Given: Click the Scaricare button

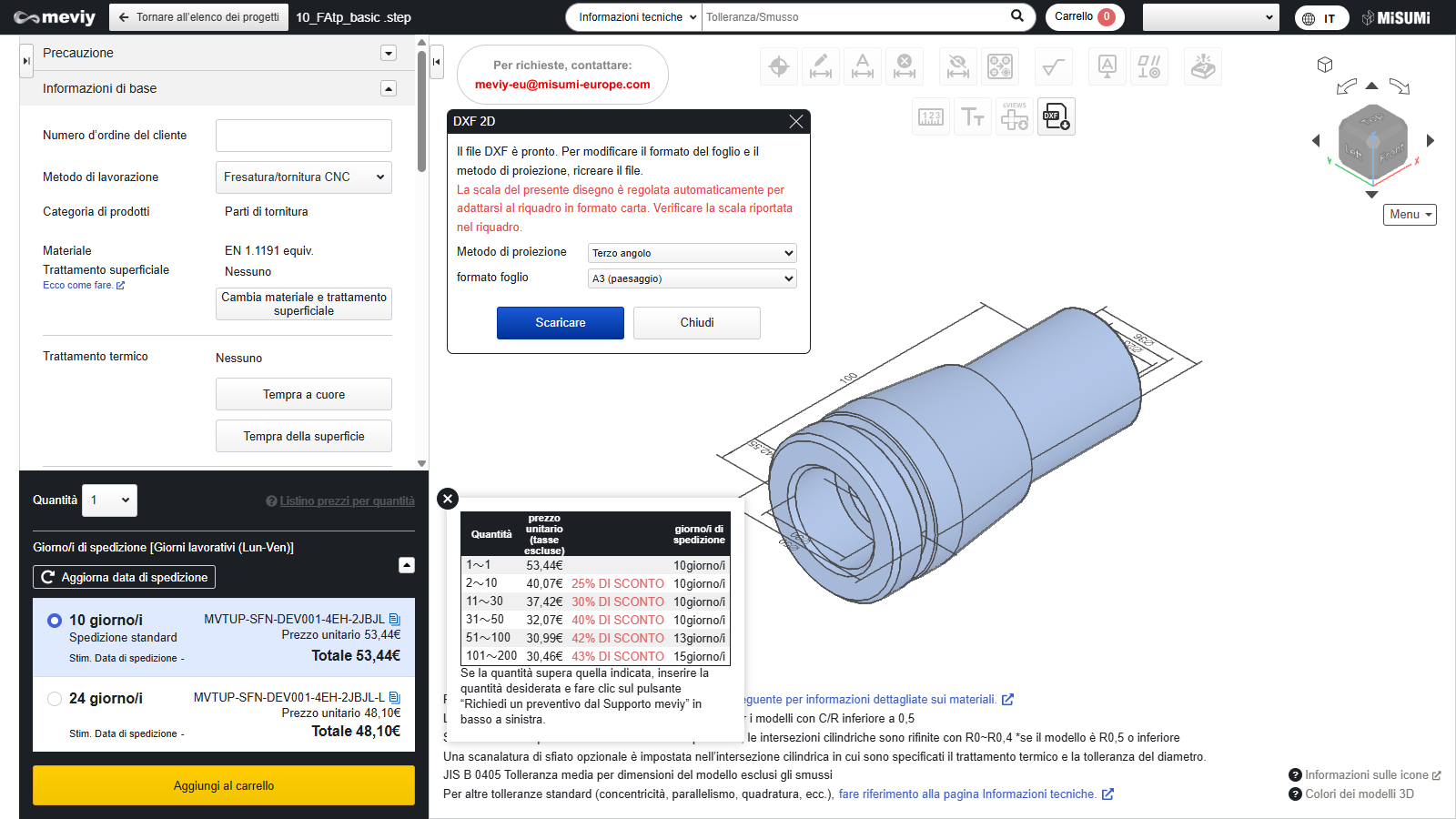Looking at the screenshot, I should pos(561,323).
